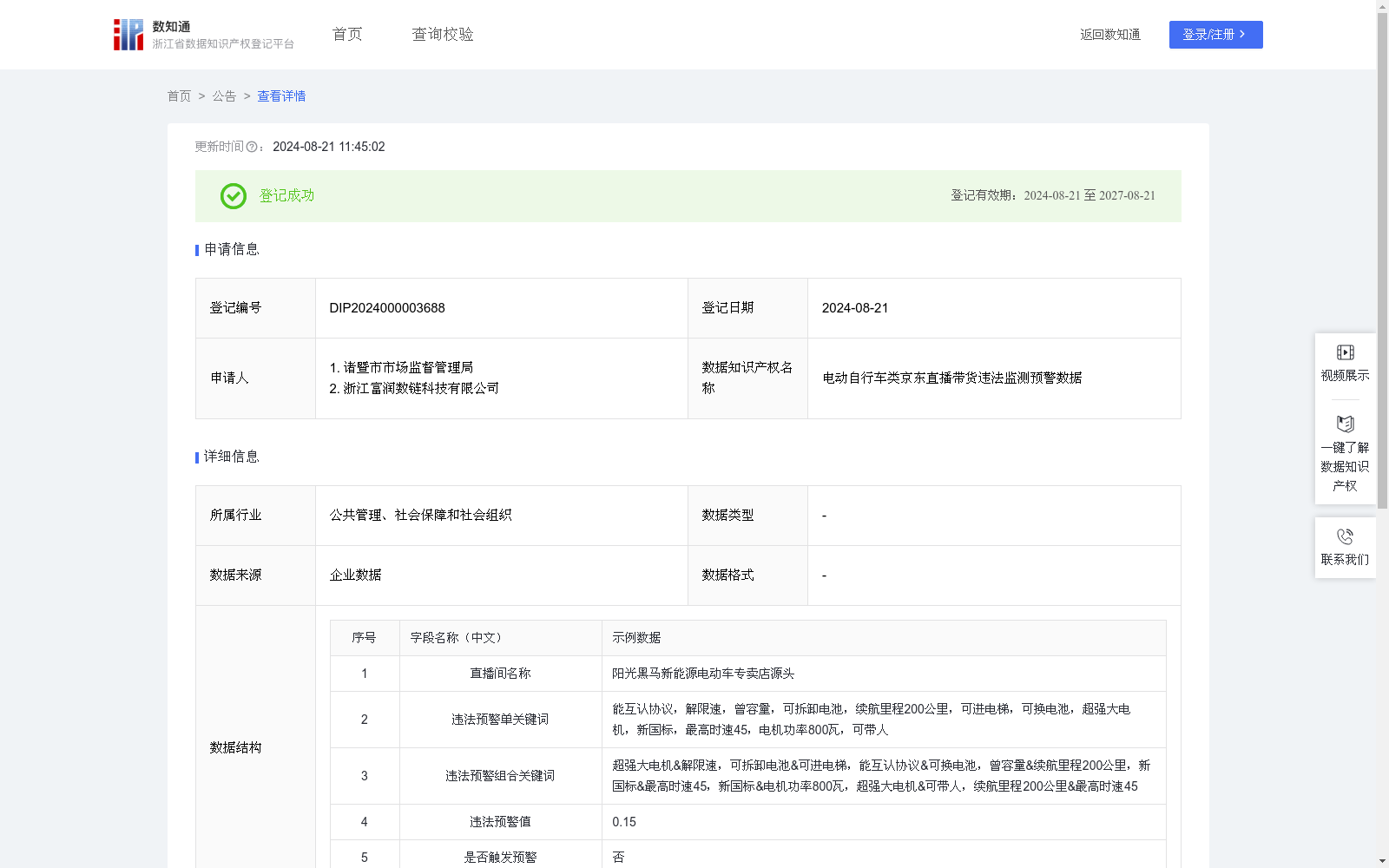Click the 直播间名称 field row
Viewport: 1389px width, 868px height.
748,674
